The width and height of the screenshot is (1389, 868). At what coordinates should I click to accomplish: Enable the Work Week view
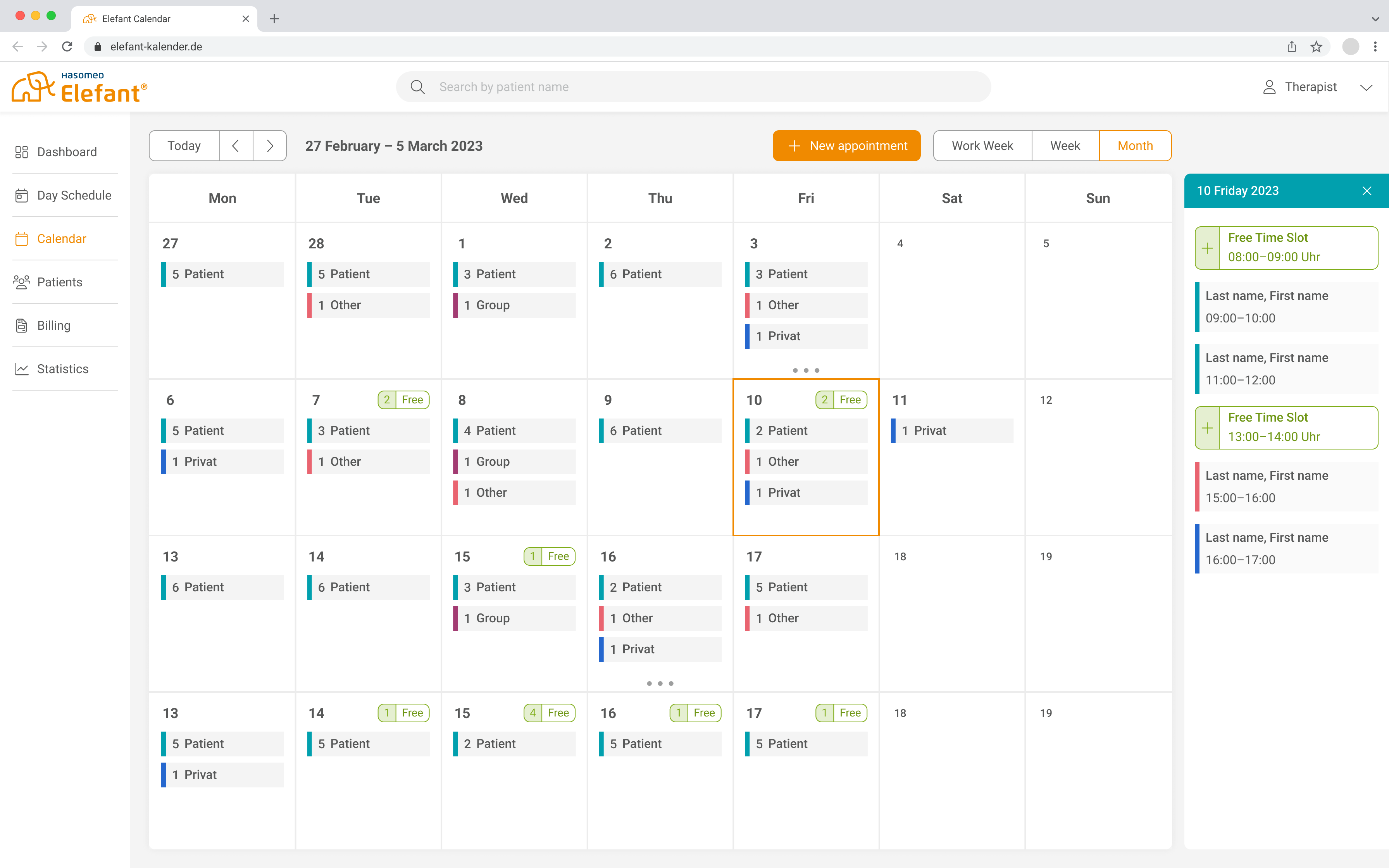[x=982, y=145]
